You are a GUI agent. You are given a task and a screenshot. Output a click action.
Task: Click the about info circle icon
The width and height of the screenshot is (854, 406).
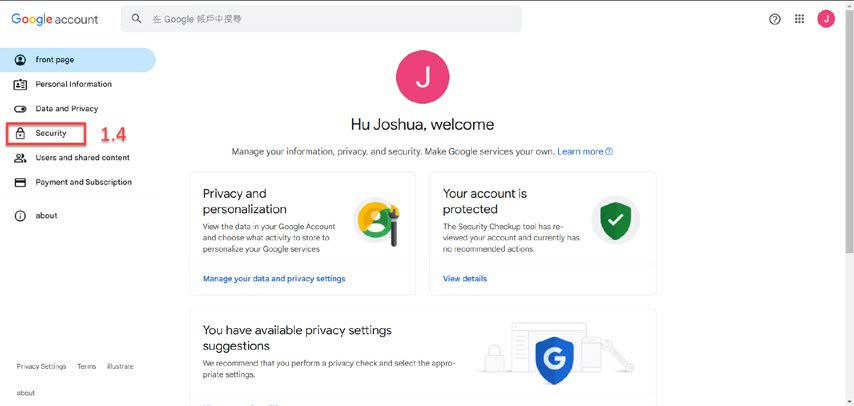tap(20, 216)
